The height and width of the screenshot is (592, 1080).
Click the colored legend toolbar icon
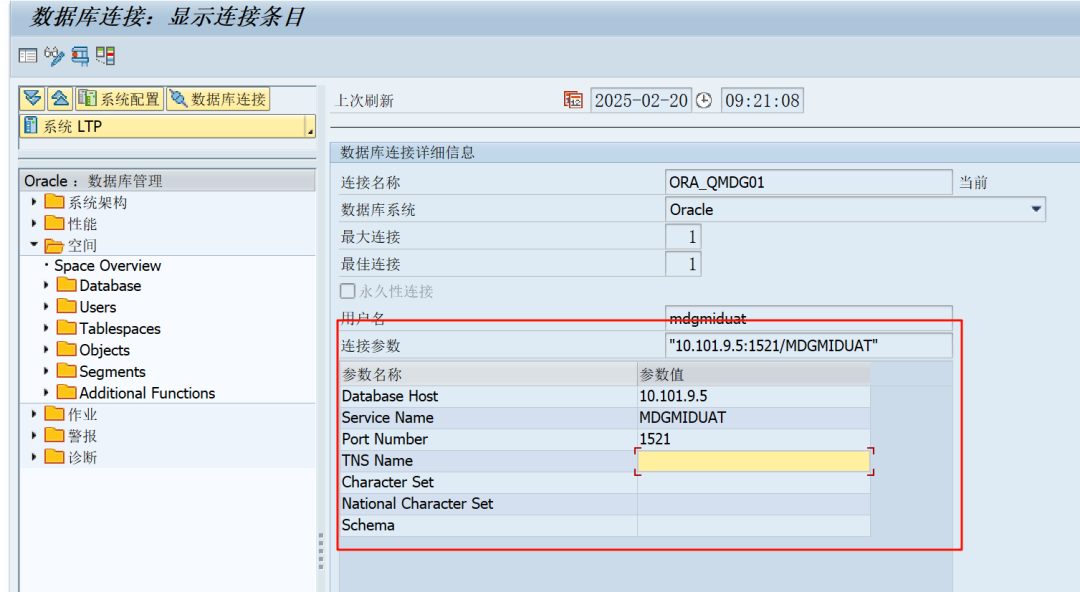(105, 56)
